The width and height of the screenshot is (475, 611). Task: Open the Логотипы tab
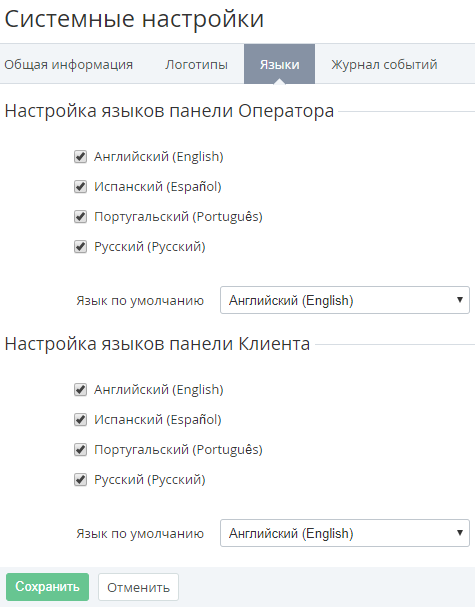(x=196, y=64)
